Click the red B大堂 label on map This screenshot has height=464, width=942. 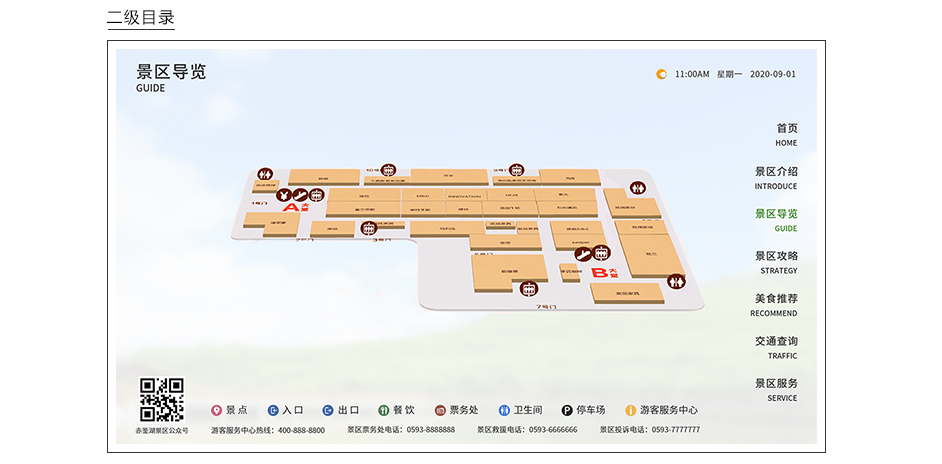[x=604, y=272]
